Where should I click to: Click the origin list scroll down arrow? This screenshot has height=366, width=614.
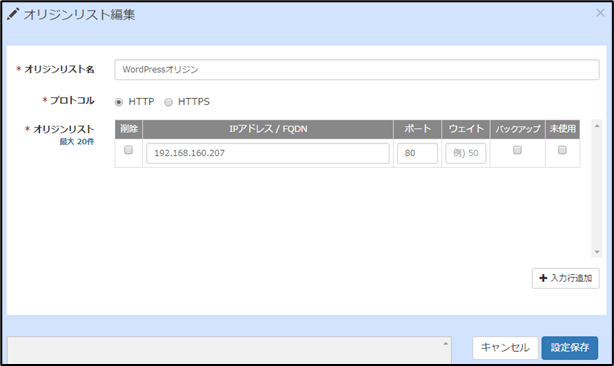[x=597, y=252]
